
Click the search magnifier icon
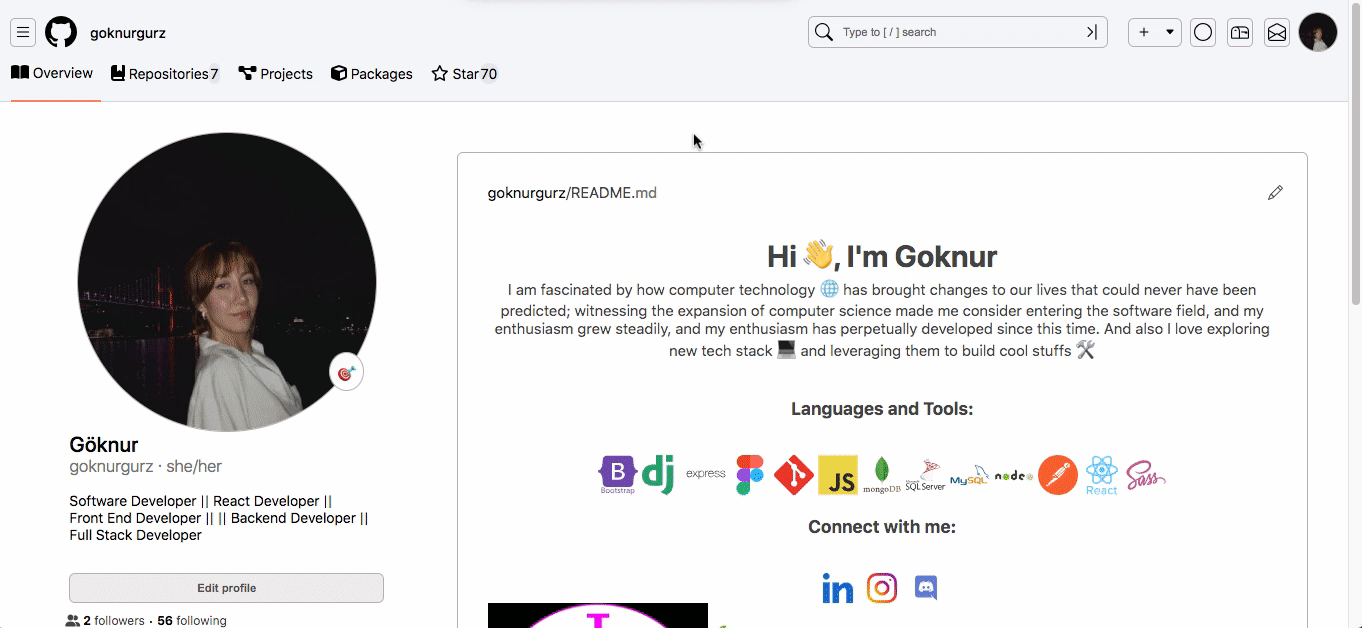823,32
